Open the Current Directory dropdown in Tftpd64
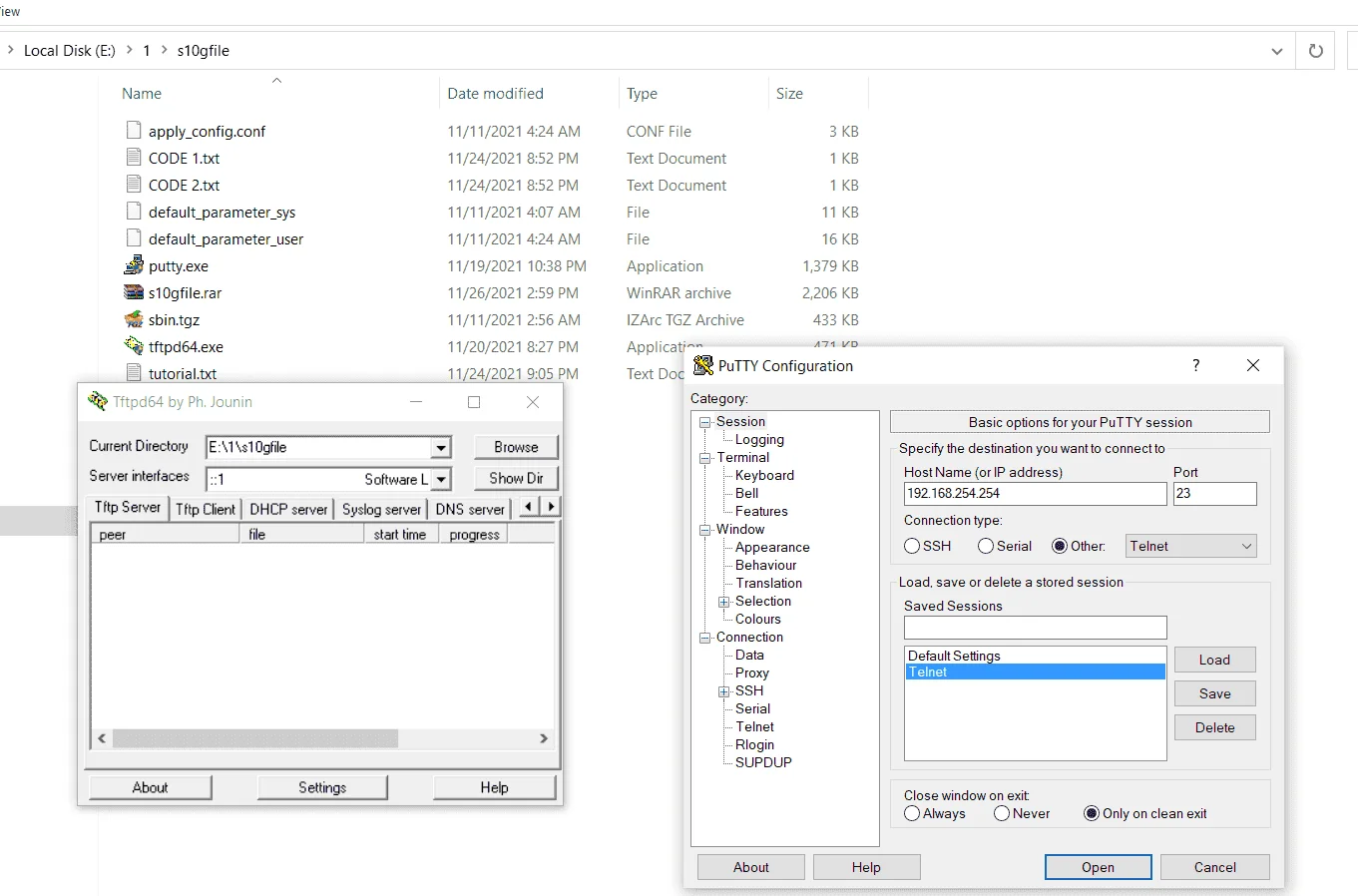This screenshot has height=896, width=1358. coord(441,448)
